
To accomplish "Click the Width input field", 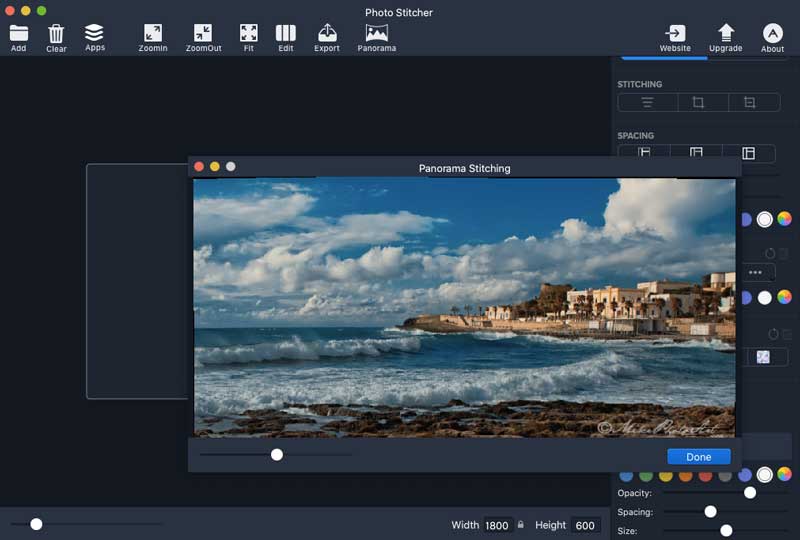I will tap(497, 525).
